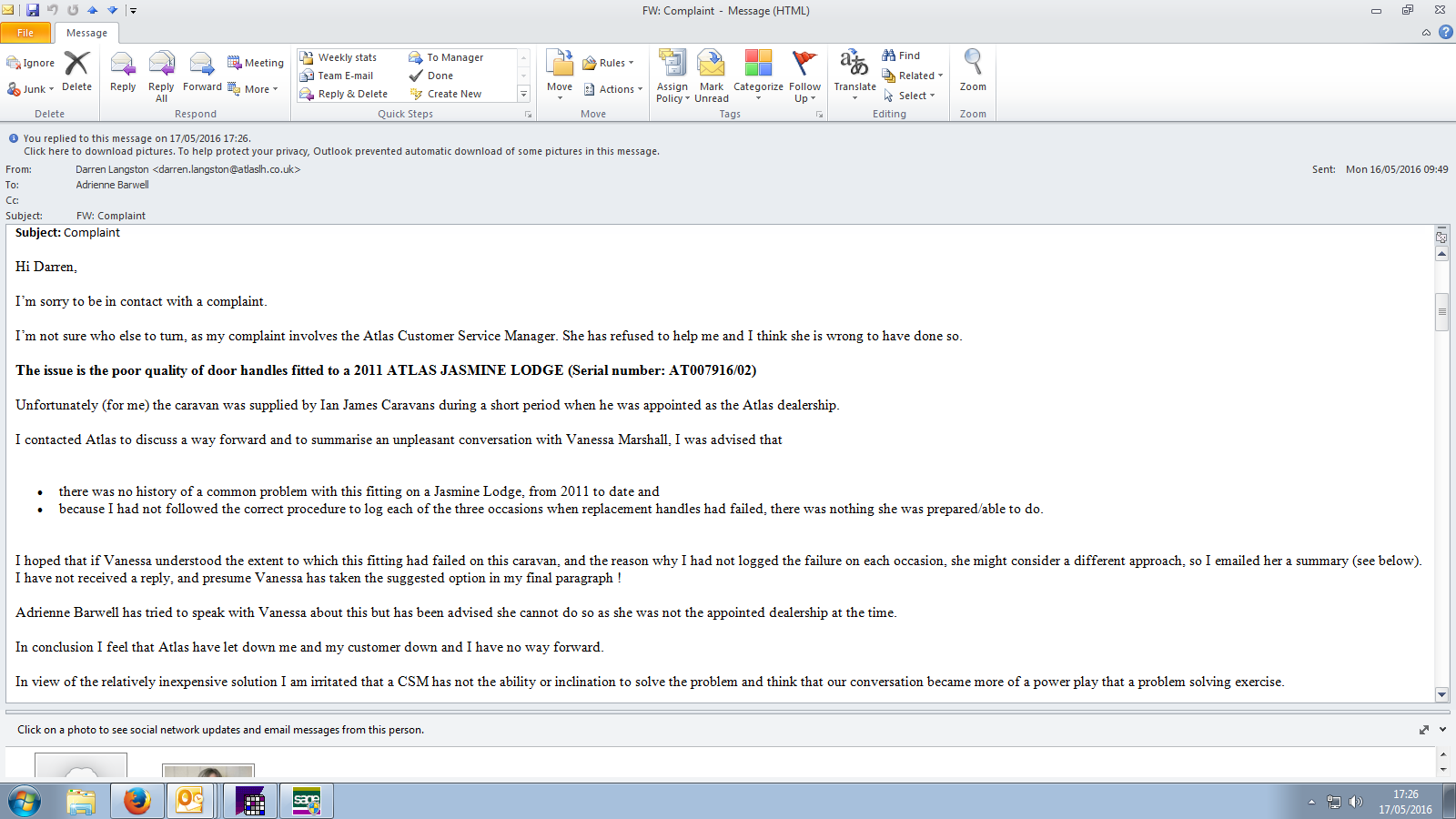Open the Zoom magnifier

coord(973,72)
